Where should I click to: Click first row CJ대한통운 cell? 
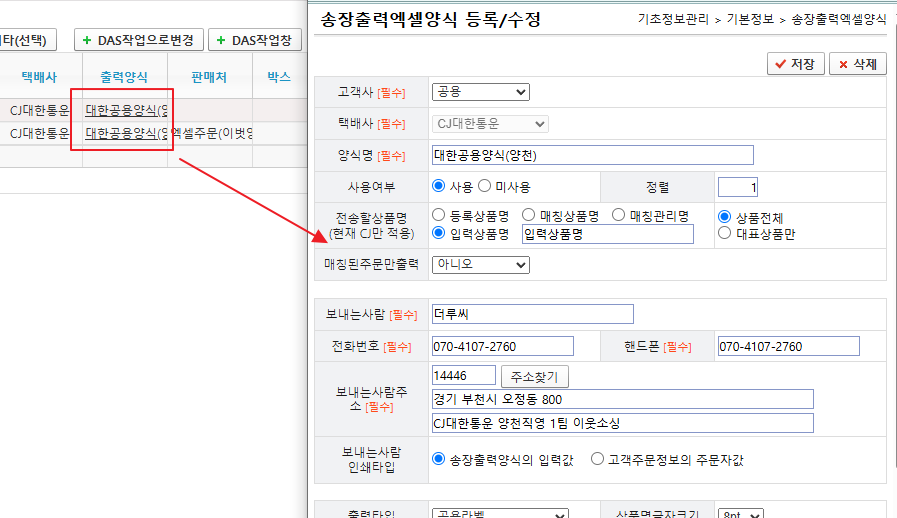click(x=39, y=110)
